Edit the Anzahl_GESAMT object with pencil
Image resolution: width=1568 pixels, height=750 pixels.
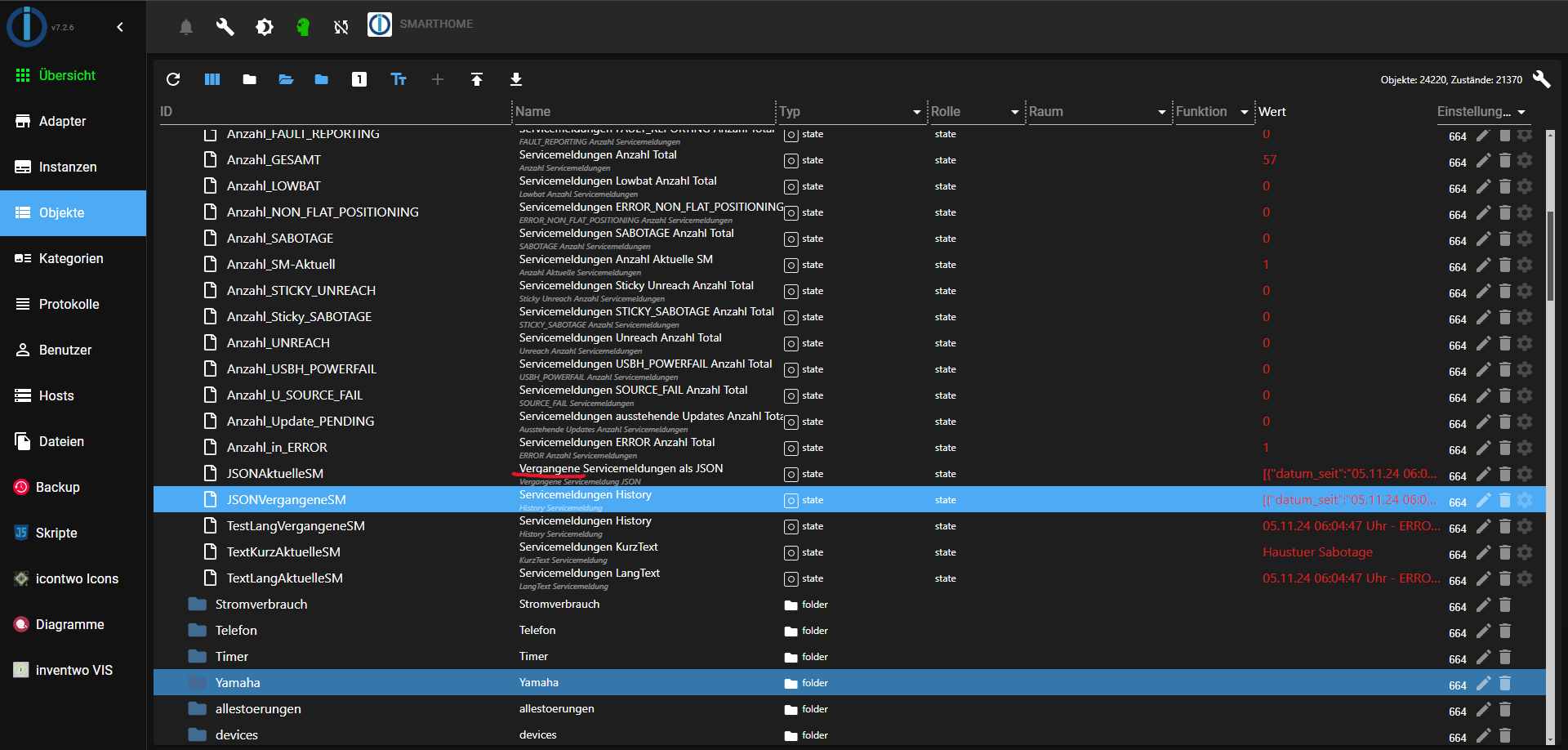(x=1484, y=161)
